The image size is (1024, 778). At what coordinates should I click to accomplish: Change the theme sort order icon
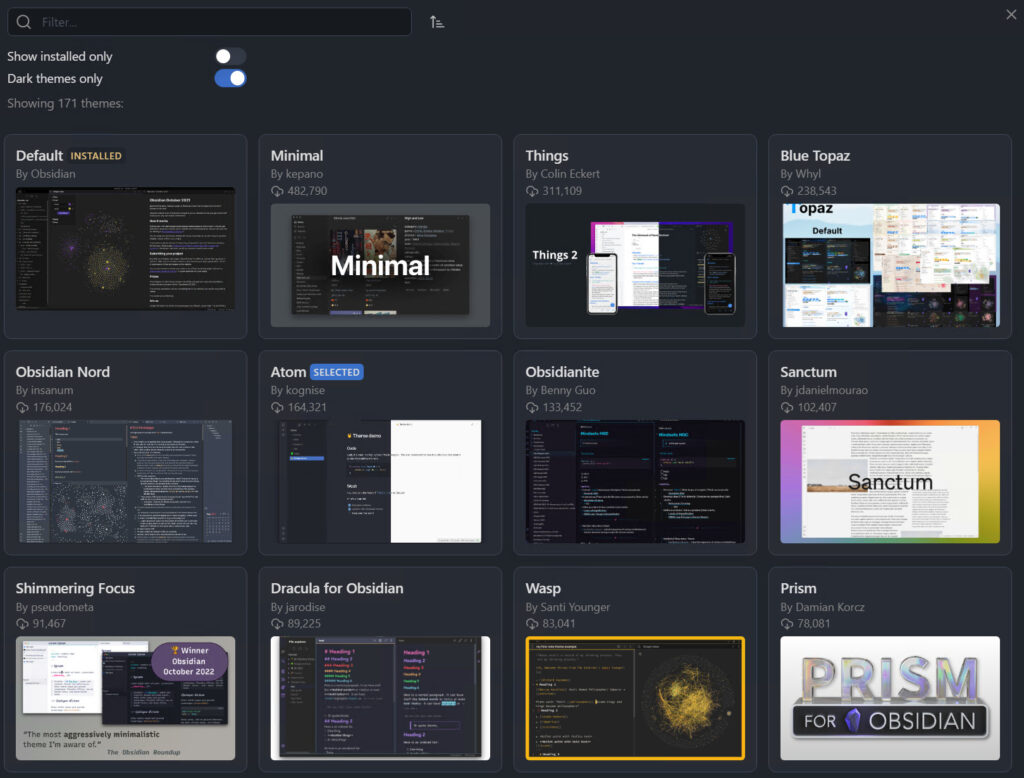coord(437,22)
